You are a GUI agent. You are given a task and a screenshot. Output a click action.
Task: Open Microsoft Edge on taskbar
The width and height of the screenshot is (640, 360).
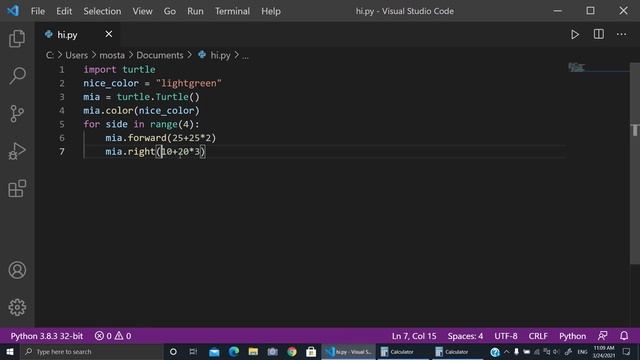(233, 352)
